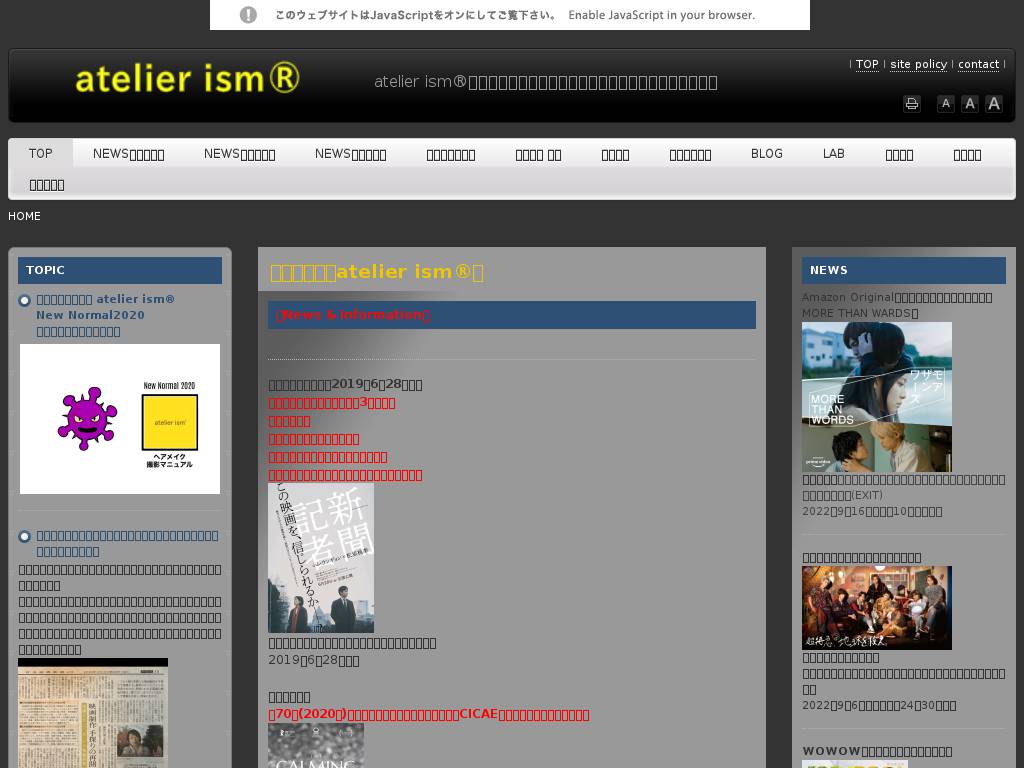
Task: Click the HOME breadcrumb
Action: point(25,216)
